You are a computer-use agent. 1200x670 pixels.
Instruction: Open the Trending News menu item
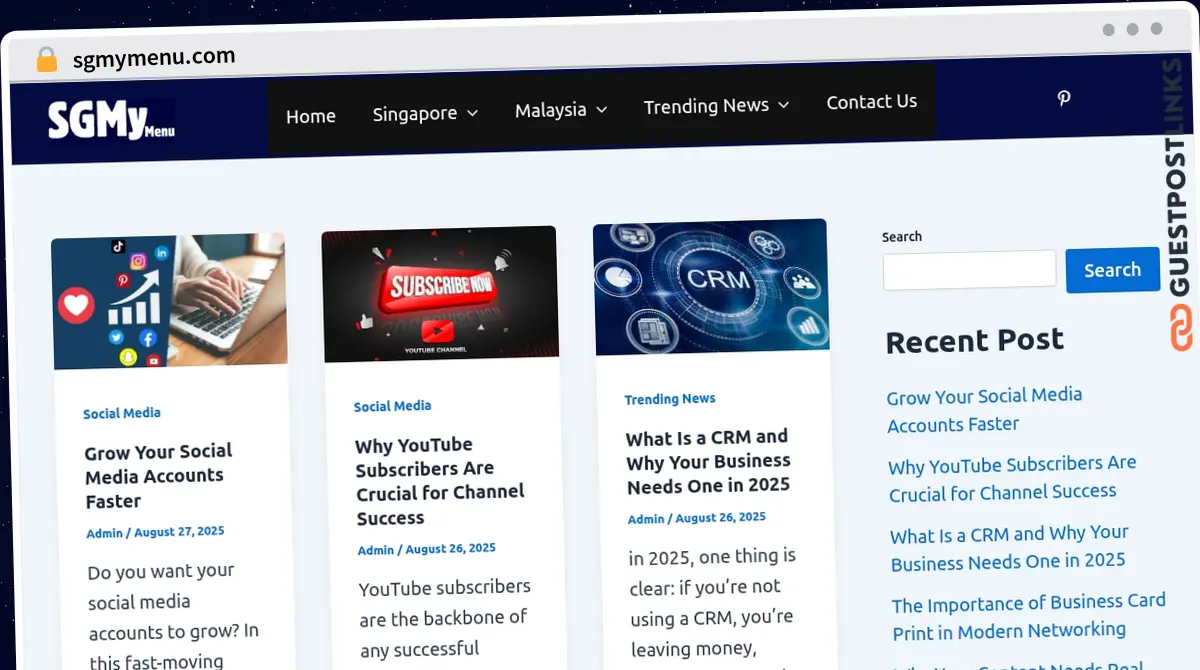pyautogui.click(x=706, y=106)
